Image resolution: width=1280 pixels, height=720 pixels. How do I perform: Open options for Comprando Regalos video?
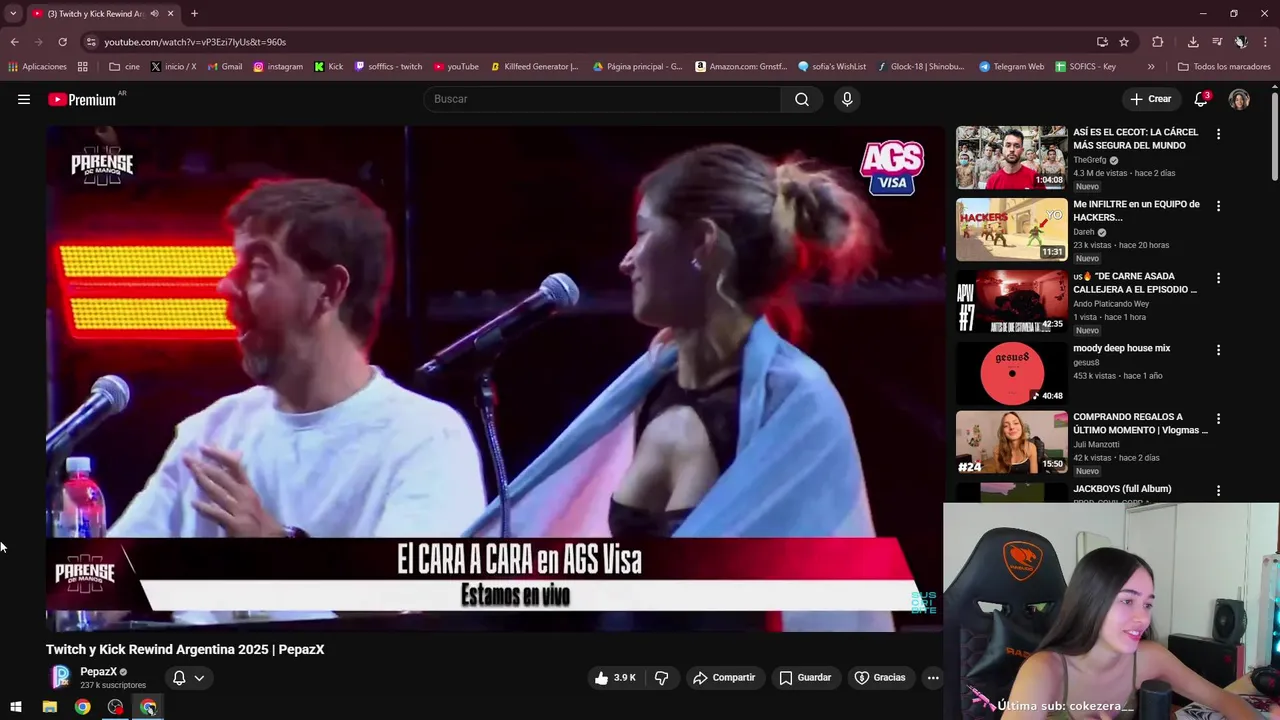[1218, 419]
